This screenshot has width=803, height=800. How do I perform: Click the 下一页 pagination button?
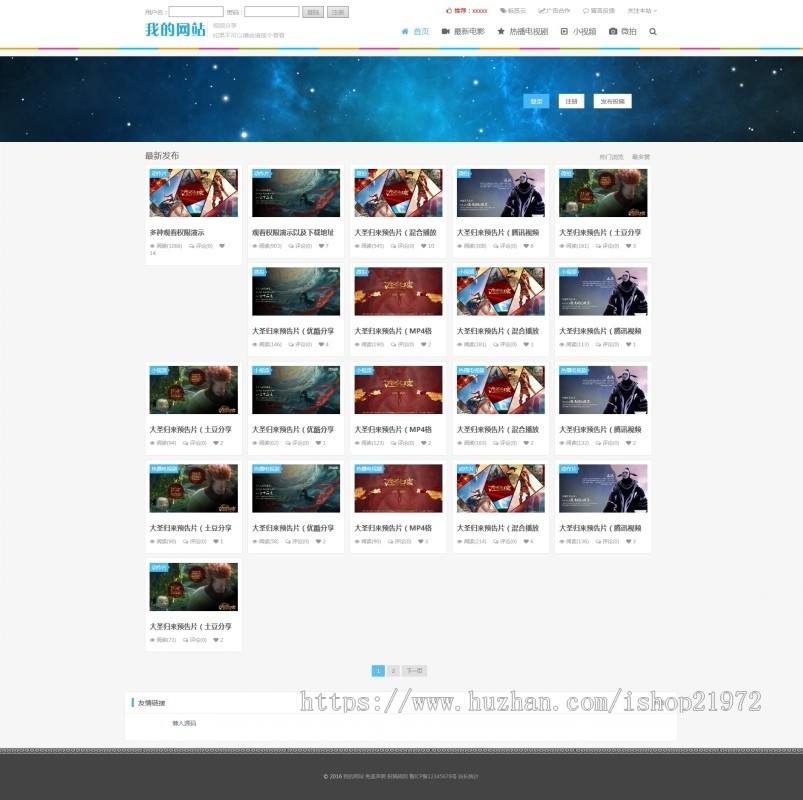coord(414,670)
